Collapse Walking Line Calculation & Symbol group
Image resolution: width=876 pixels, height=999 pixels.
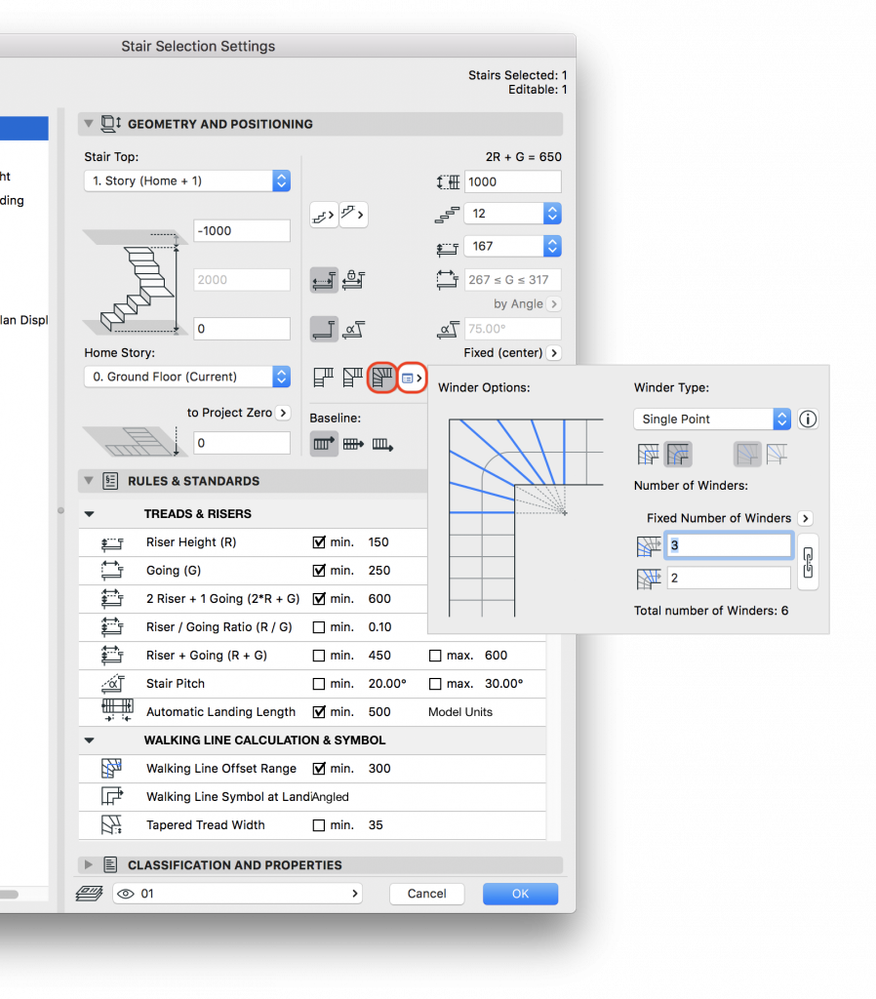pyautogui.click(x=89, y=740)
